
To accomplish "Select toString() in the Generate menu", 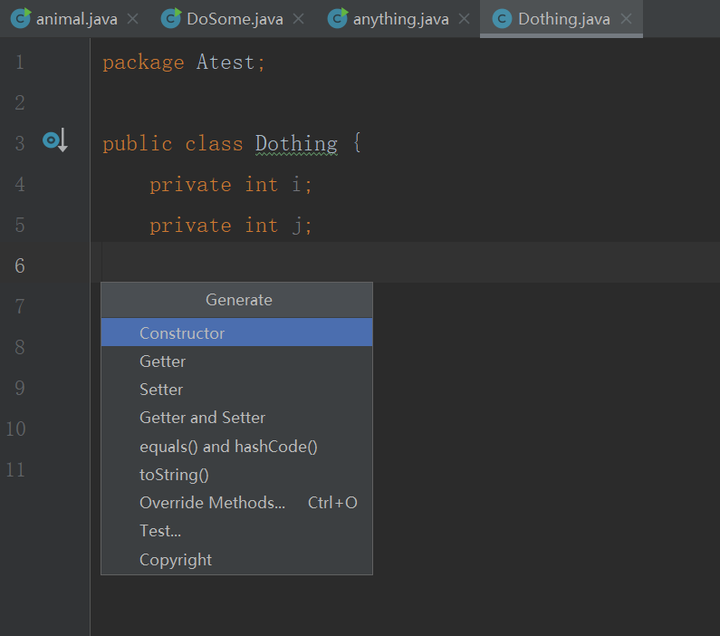I will pos(174,474).
